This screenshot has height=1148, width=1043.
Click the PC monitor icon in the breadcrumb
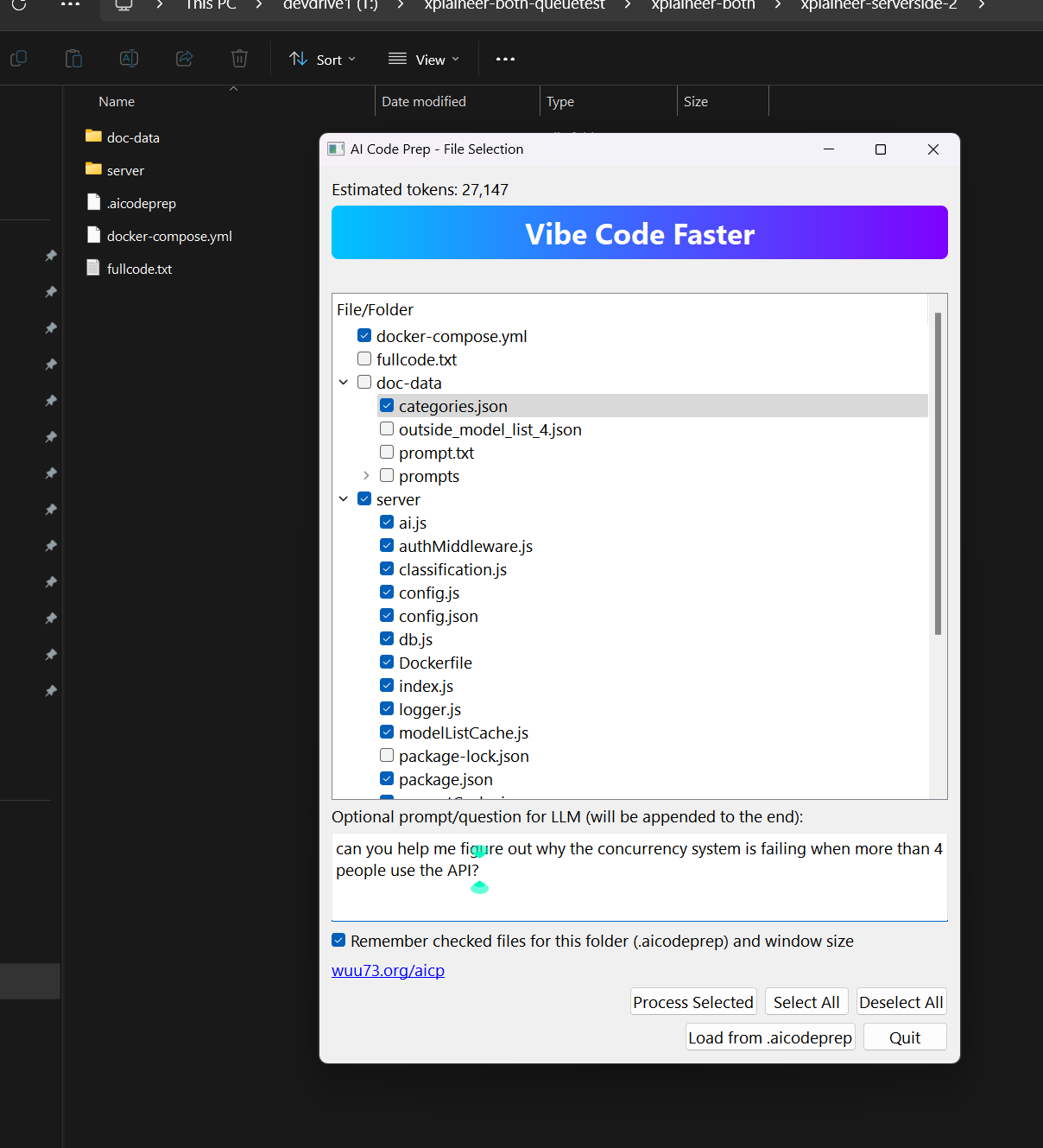pos(124,4)
